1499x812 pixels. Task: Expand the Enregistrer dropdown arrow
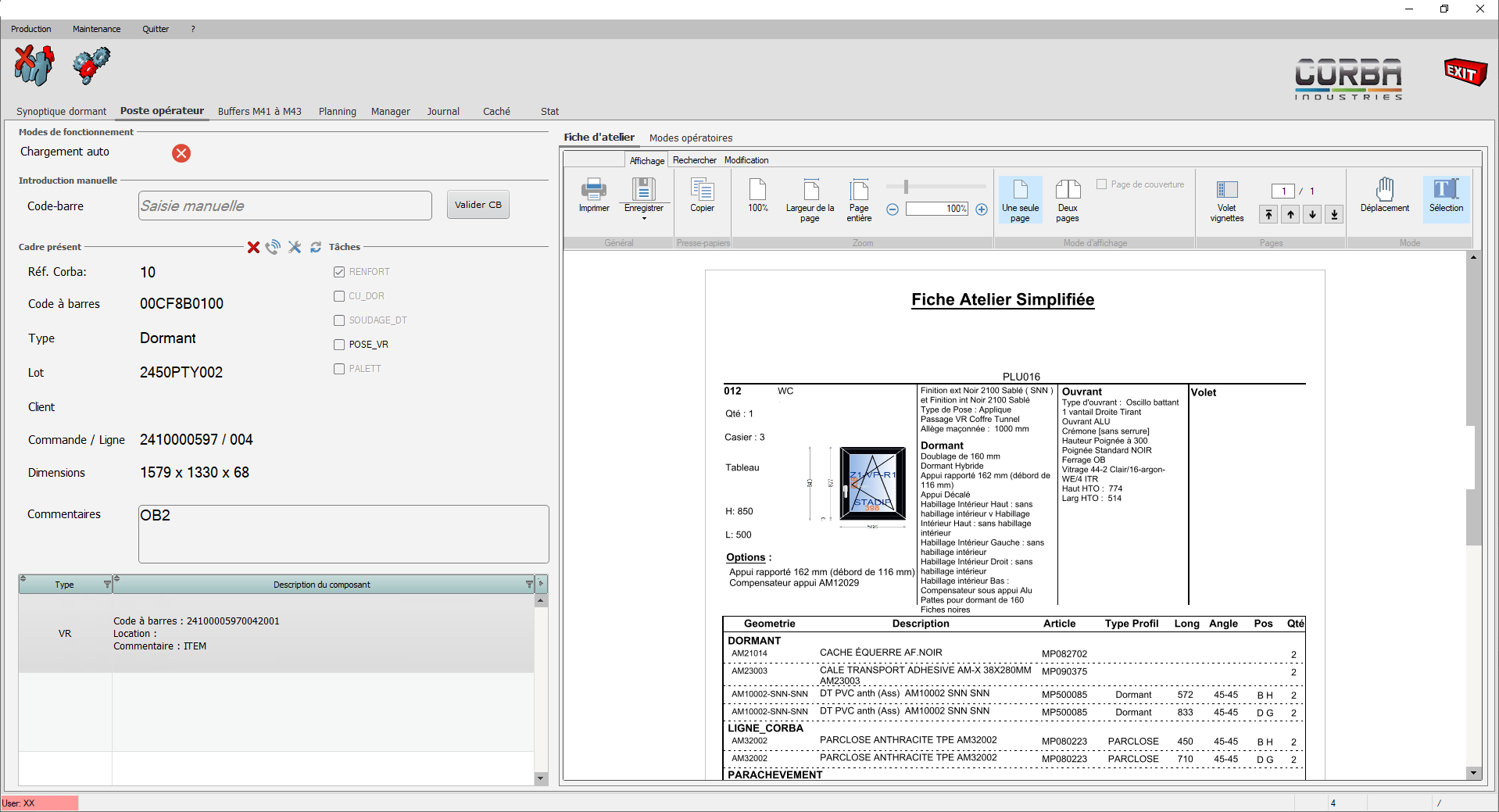644,219
